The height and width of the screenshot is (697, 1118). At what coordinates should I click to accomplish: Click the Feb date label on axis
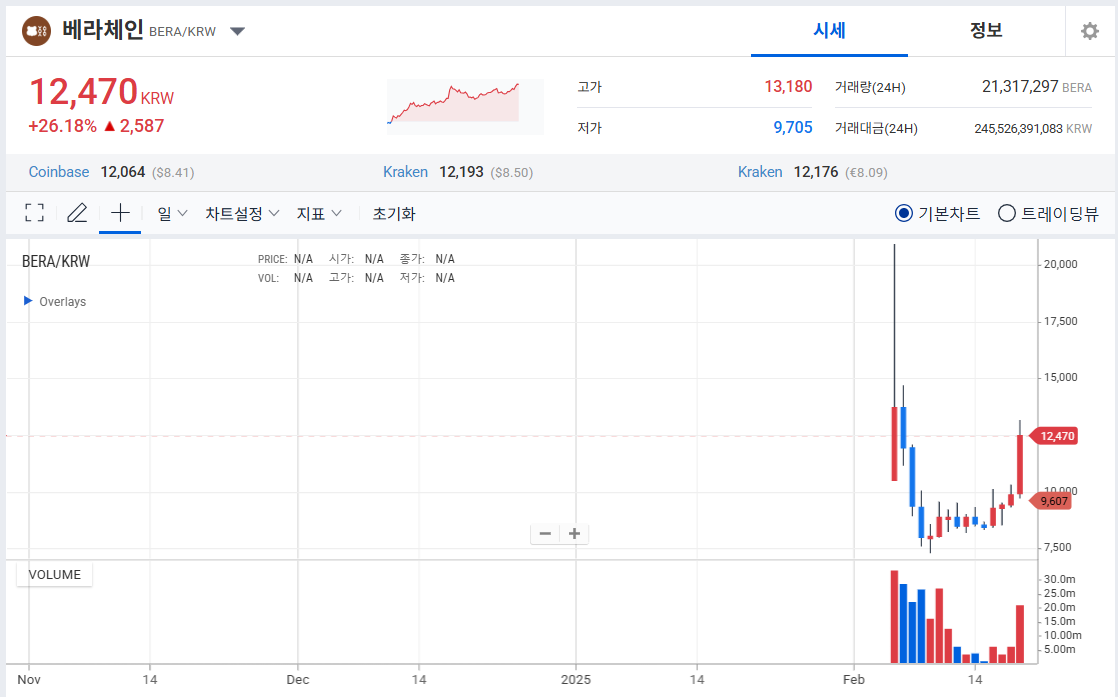[853, 679]
